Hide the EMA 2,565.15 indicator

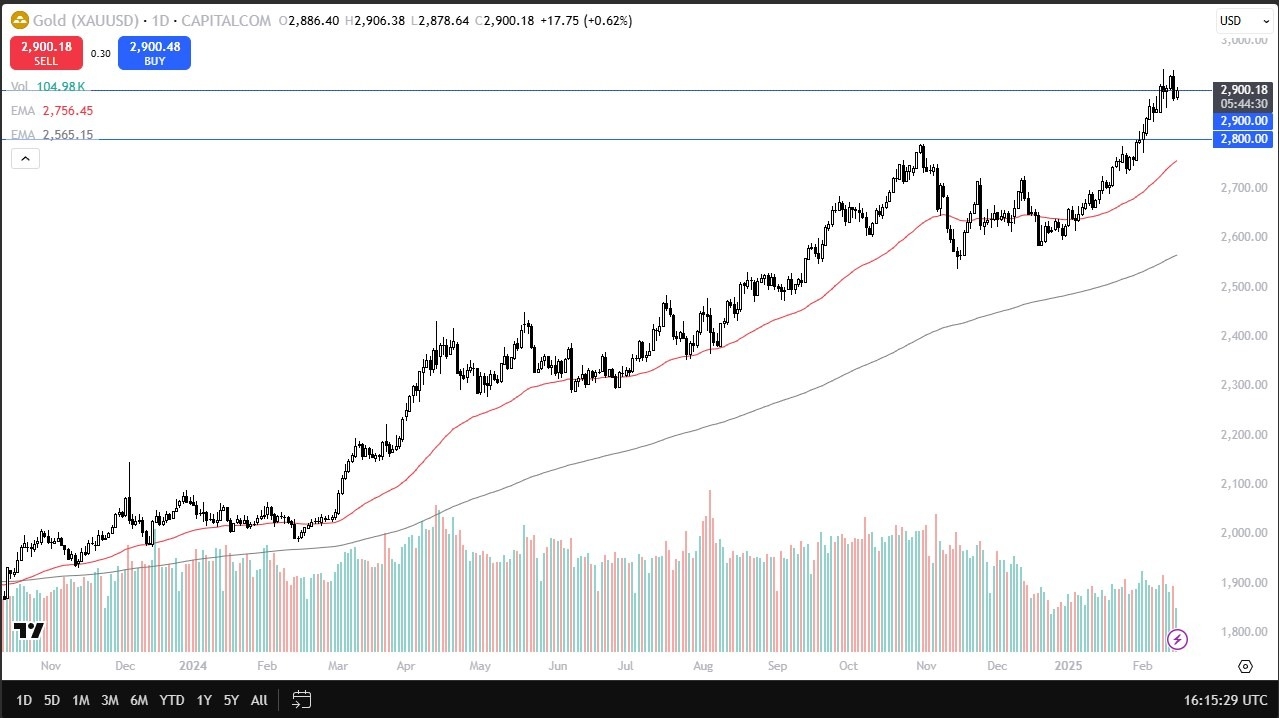pos(22,134)
